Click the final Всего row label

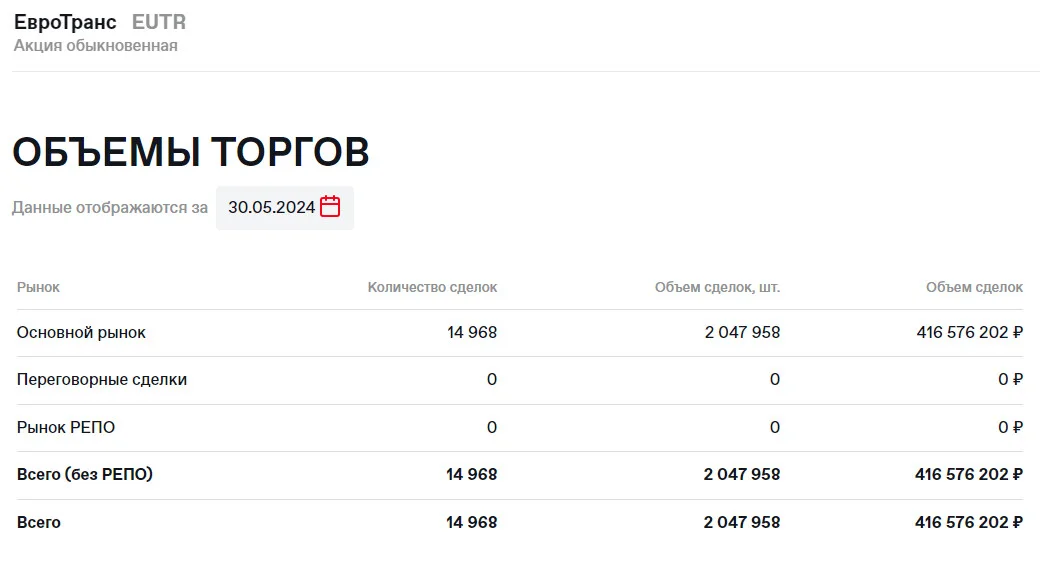(38, 522)
